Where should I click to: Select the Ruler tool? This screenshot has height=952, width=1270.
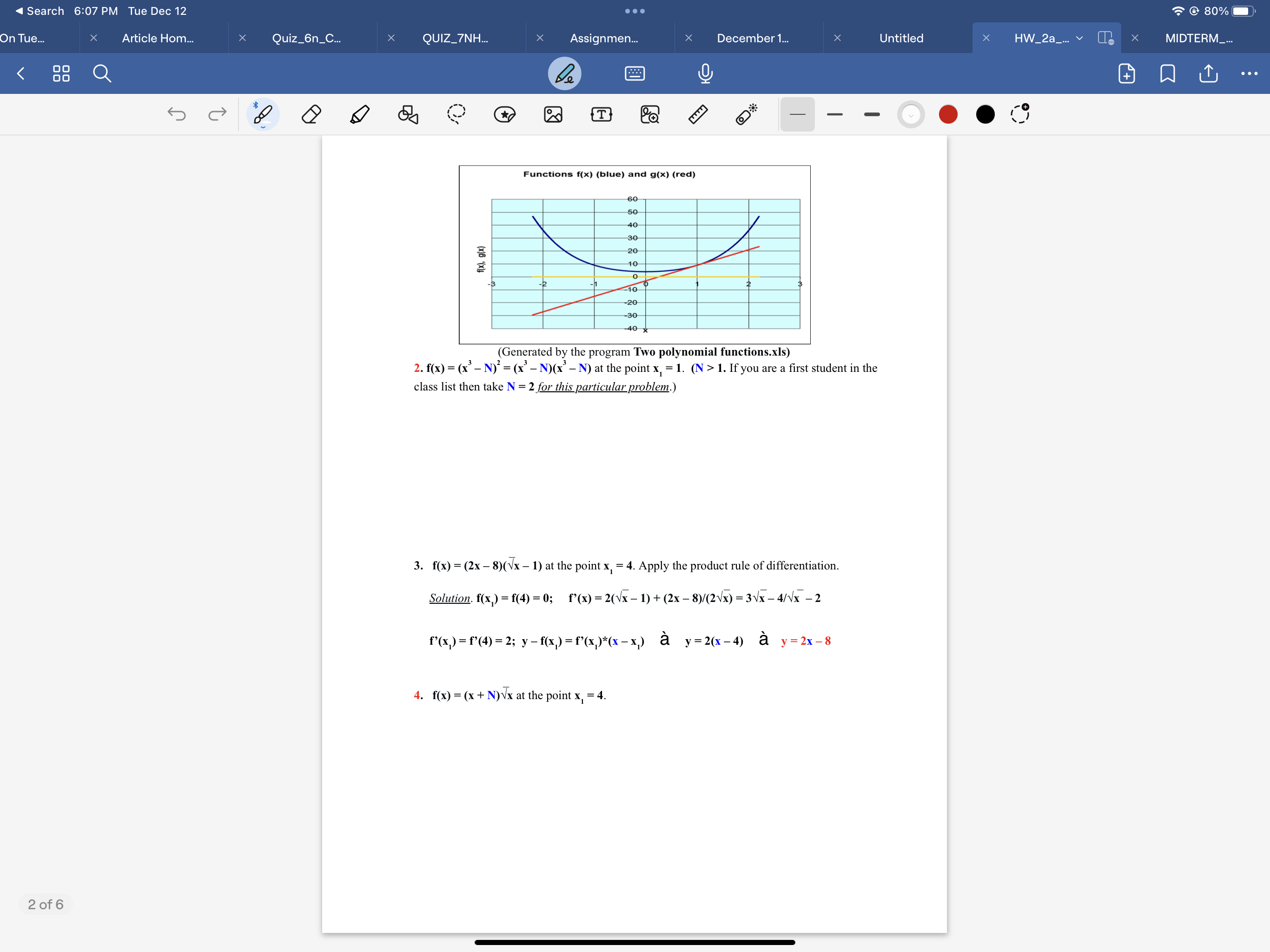click(x=697, y=114)
